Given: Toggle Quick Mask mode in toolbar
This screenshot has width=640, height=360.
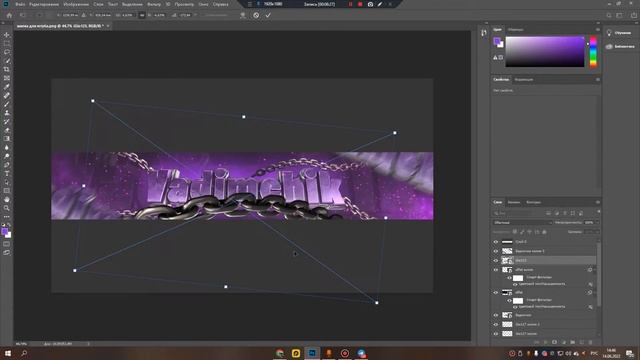Looking at the screenshot, I should (x=7, y=244).
